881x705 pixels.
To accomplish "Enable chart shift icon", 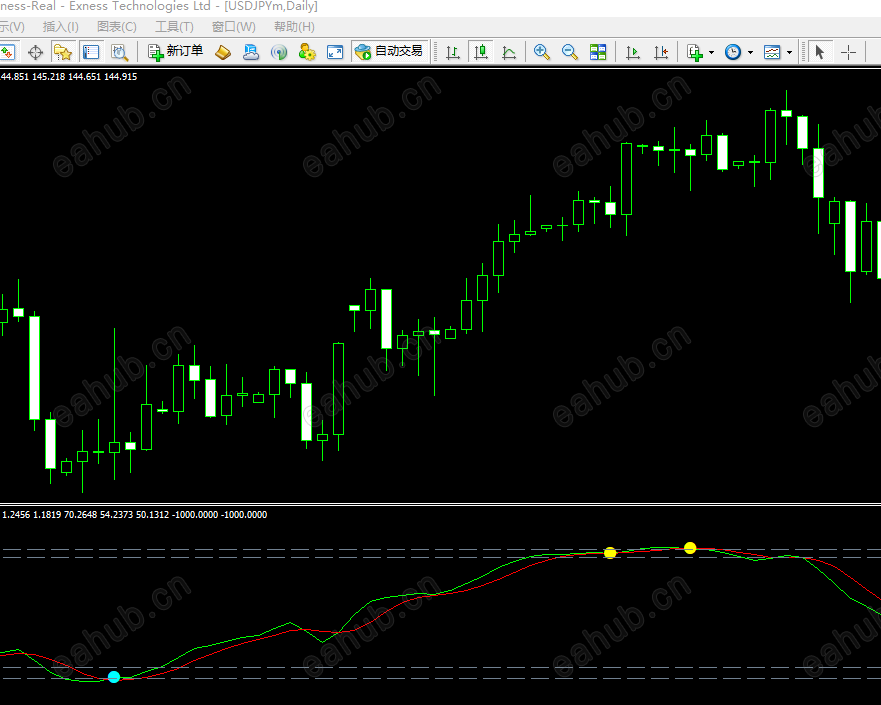I will (661, 52).
